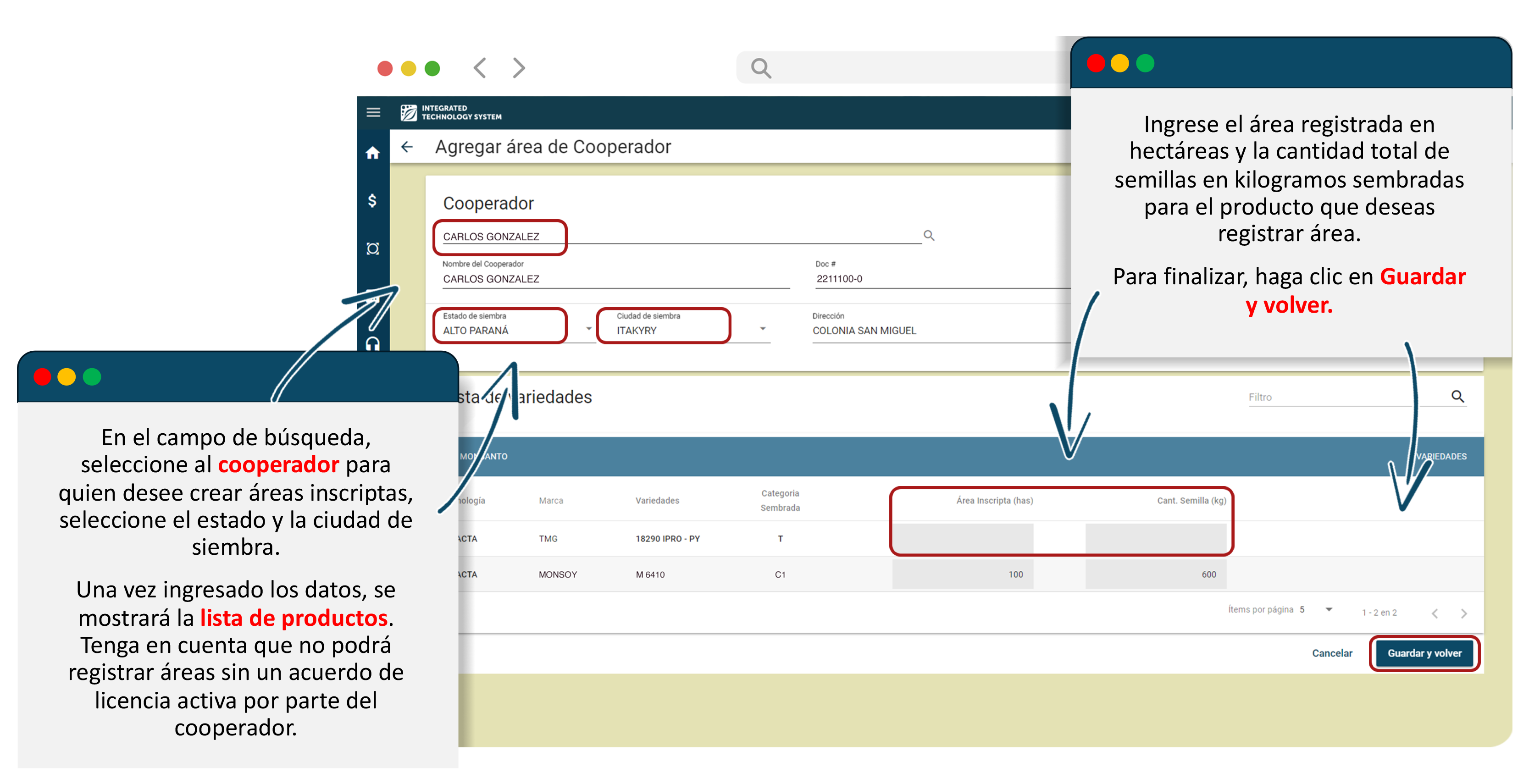Viewport: 1529px width, 784px height.
Task: Click the Home icon in sidebar
Action: [372, 153]
